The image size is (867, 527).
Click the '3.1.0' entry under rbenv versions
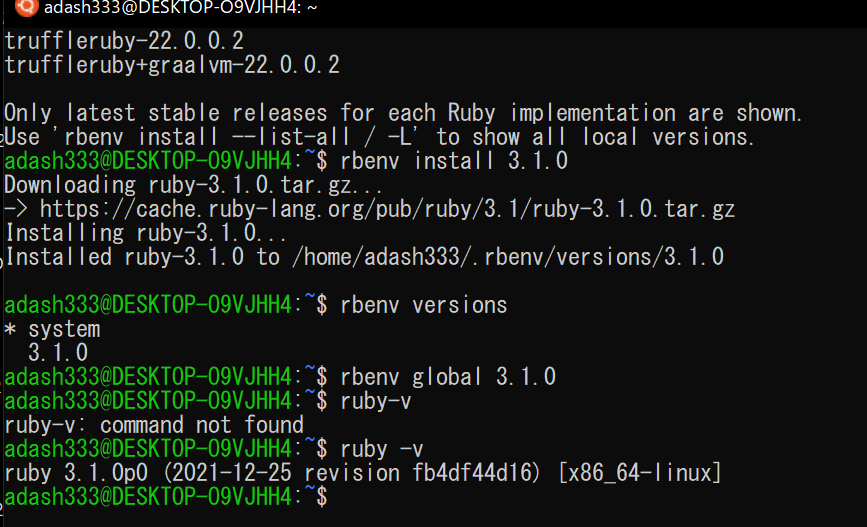point(58,353)
